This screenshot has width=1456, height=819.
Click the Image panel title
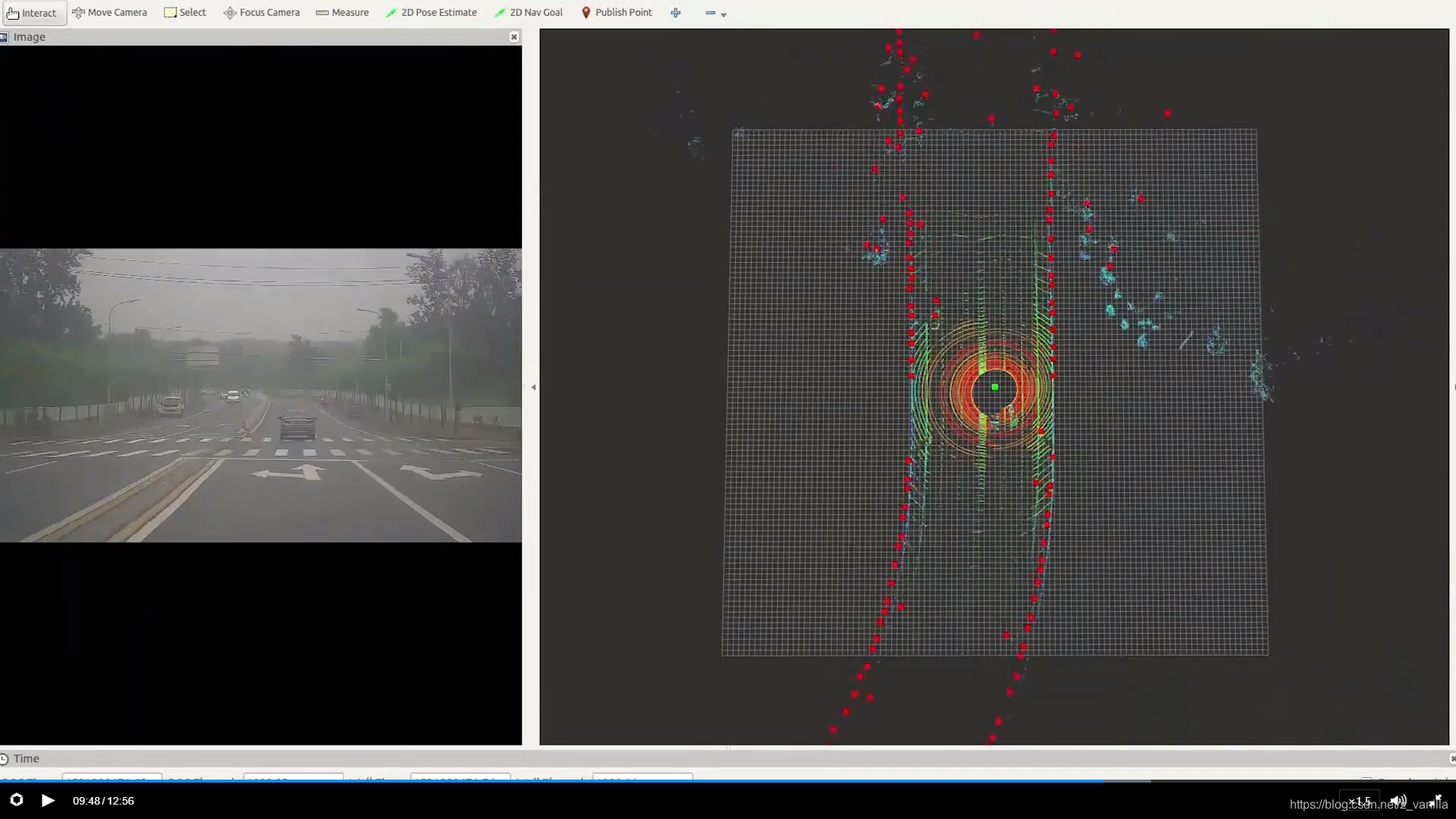(x=29, y=37)
